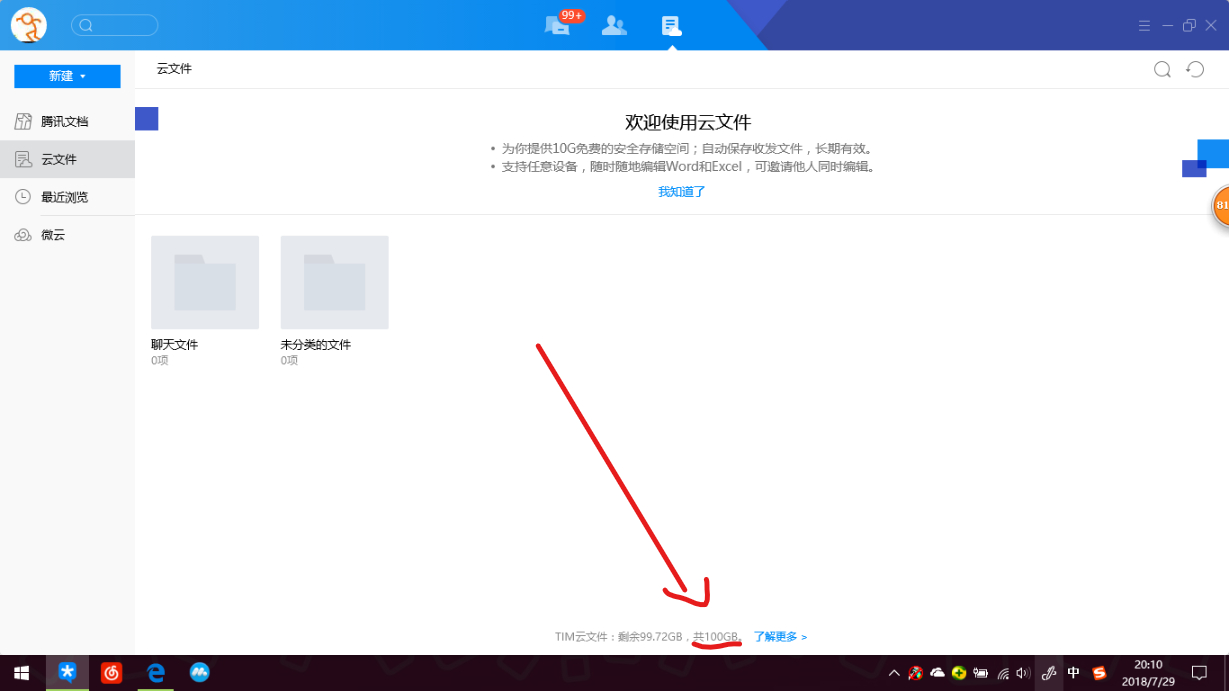The height and width of the screenshot is (691, 1229).
Task: Launch Microsoft Edge from taskbar
Action: 156,673
